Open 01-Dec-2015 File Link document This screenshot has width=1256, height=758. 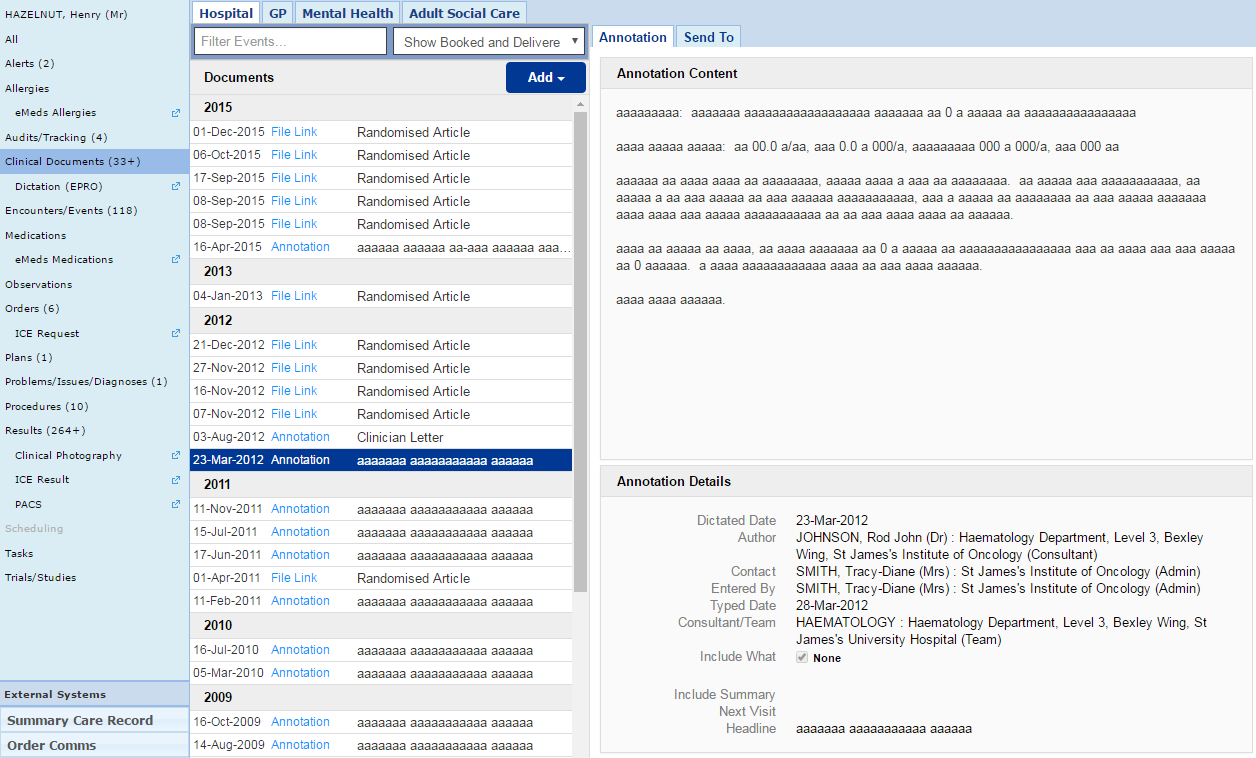coord(294,132)
